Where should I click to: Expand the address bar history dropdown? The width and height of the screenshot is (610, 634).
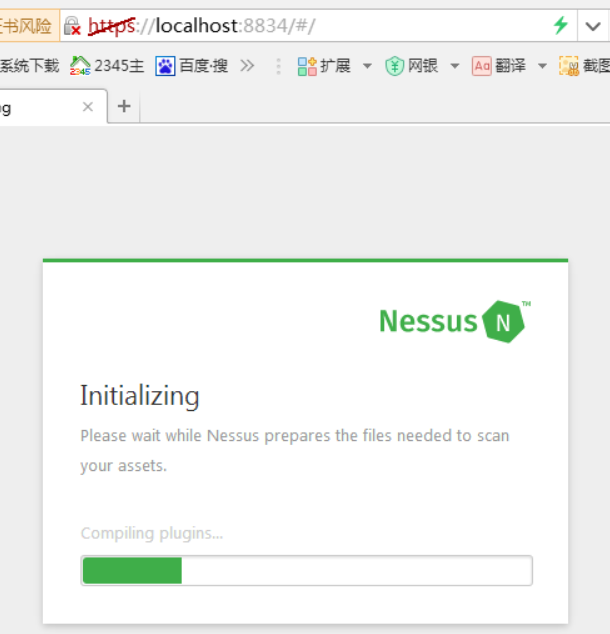click(593, 26)
